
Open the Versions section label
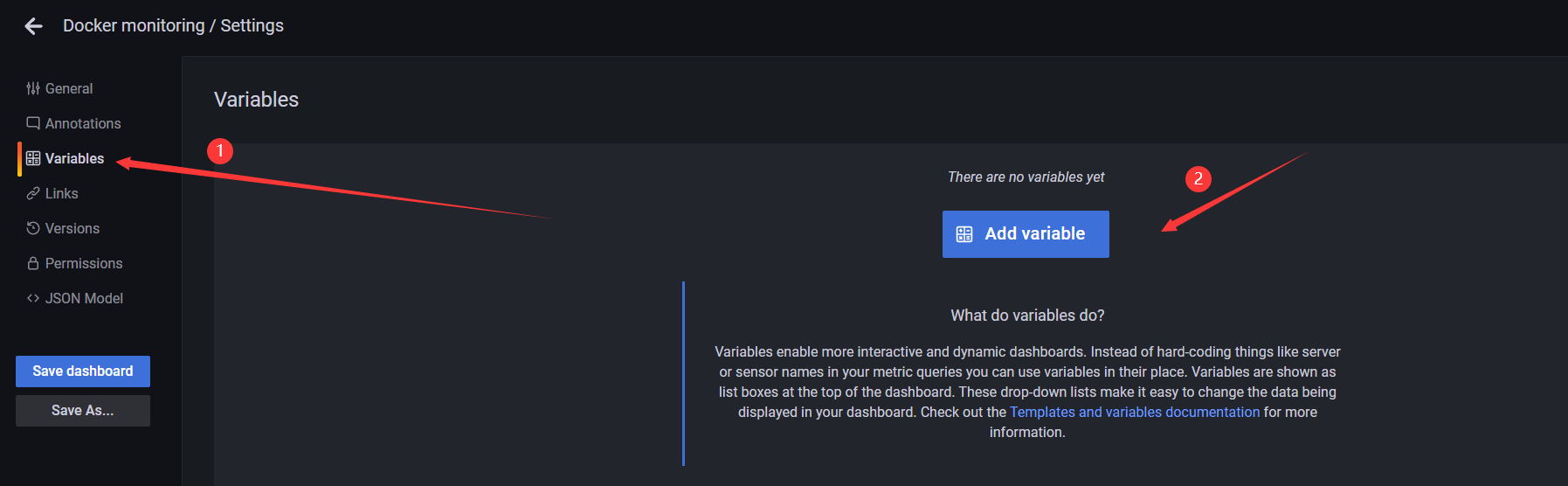73,228
